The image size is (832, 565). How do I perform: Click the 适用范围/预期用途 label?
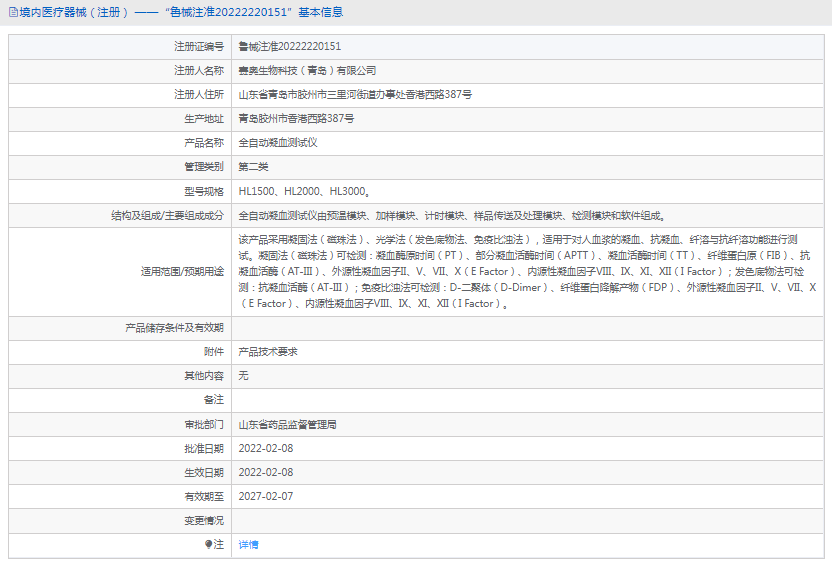pos(183,272)
